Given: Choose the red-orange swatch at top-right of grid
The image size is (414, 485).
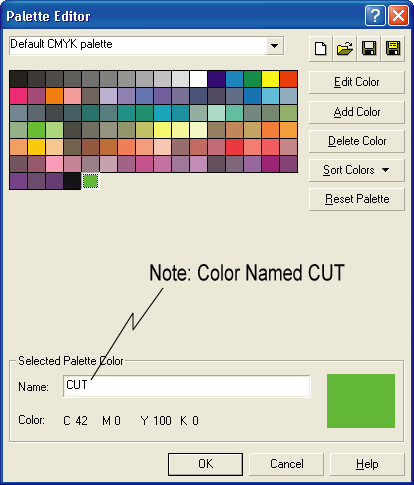Looking at the screenshot, I should click(x=288, y=79).
